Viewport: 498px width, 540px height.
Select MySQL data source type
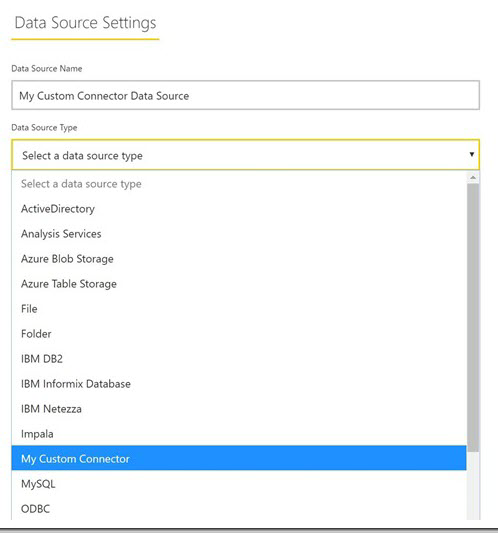239,484
